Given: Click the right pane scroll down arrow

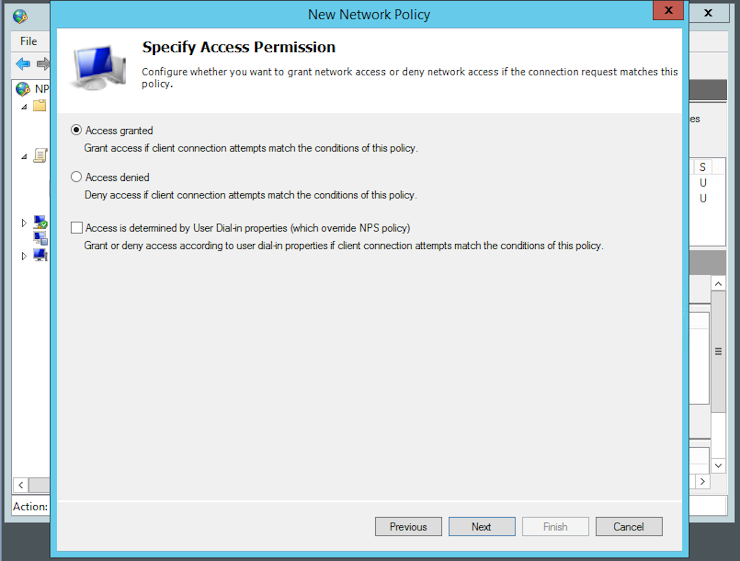Looking at the screenshot, I should [718, 466].
